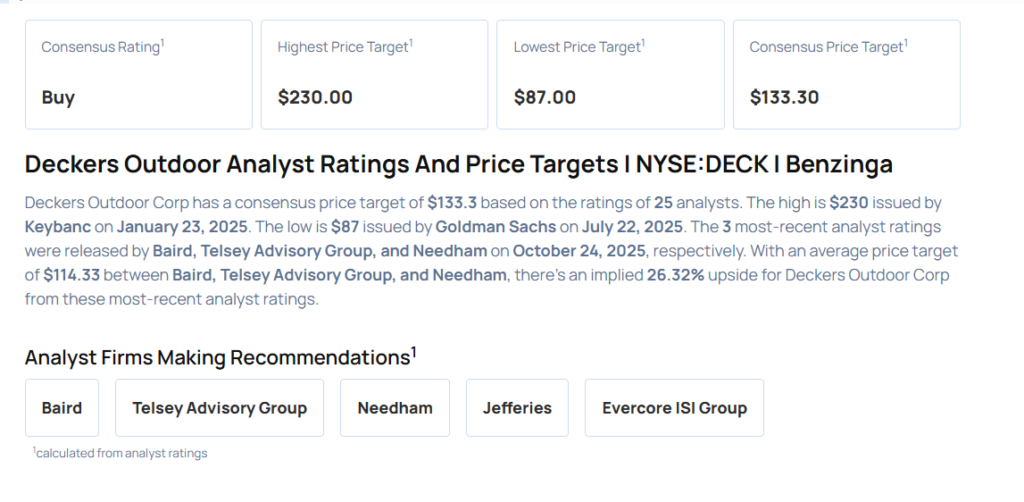Click the 'calculated from analyst ratings' footnote

(120, 453)
